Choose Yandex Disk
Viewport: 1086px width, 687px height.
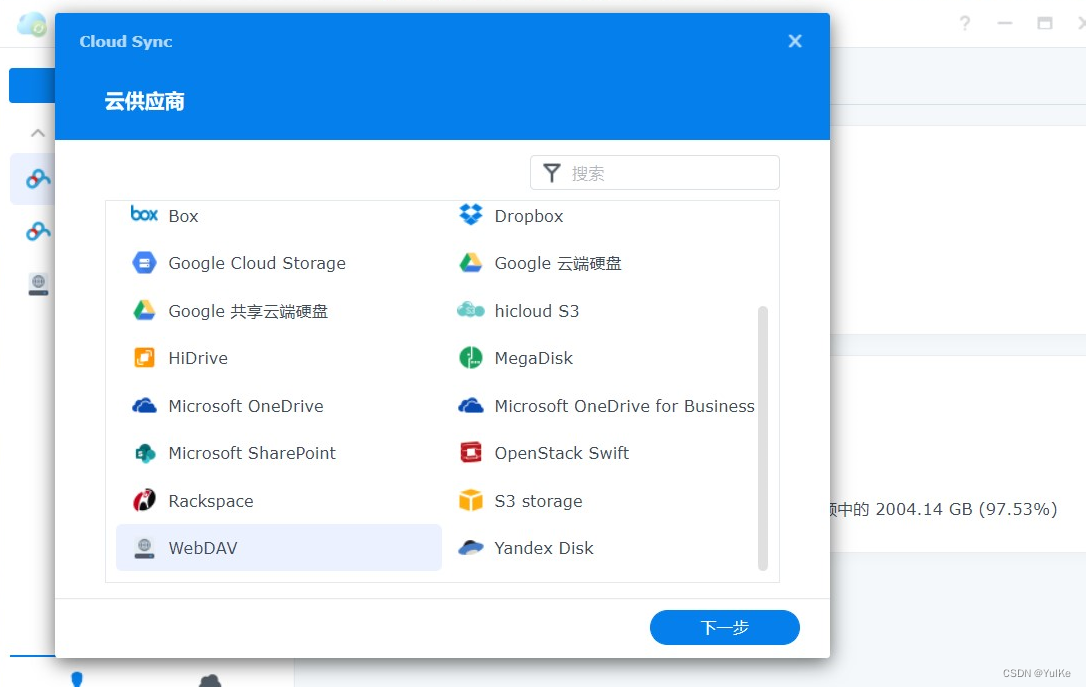coord(544,548)
